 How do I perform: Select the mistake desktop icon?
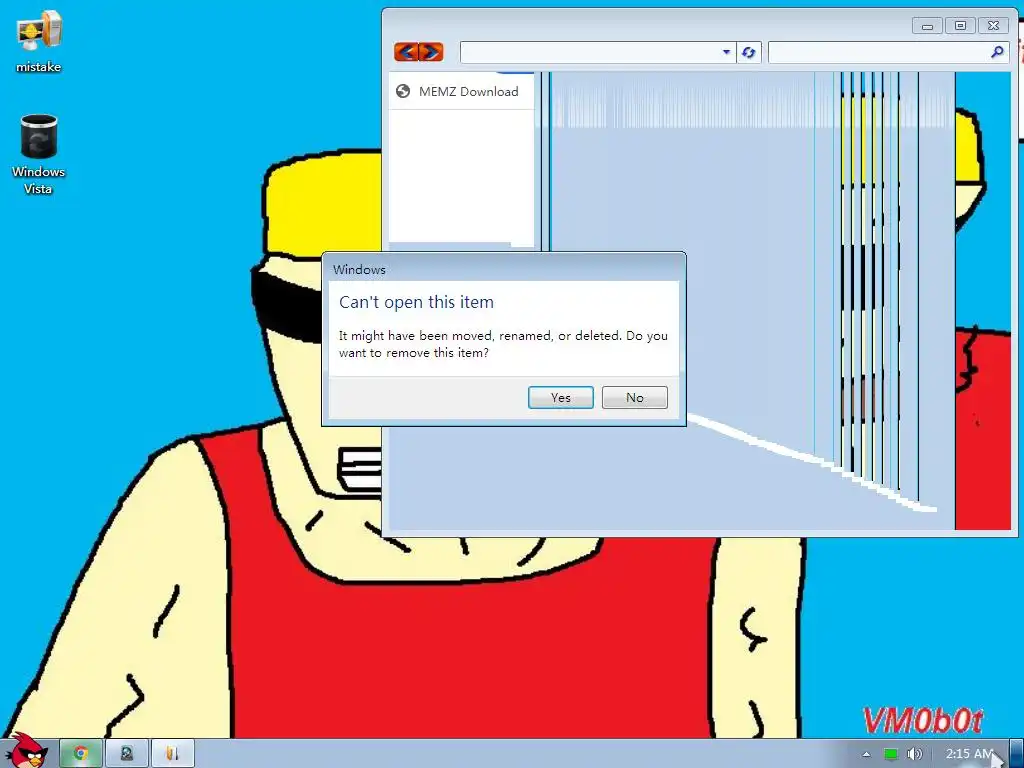click(39, 42)
